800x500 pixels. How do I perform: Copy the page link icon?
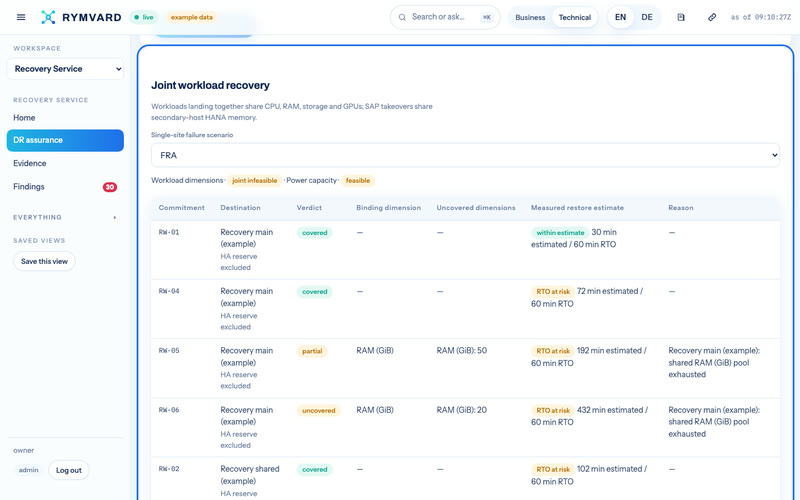tap(712, 17)
